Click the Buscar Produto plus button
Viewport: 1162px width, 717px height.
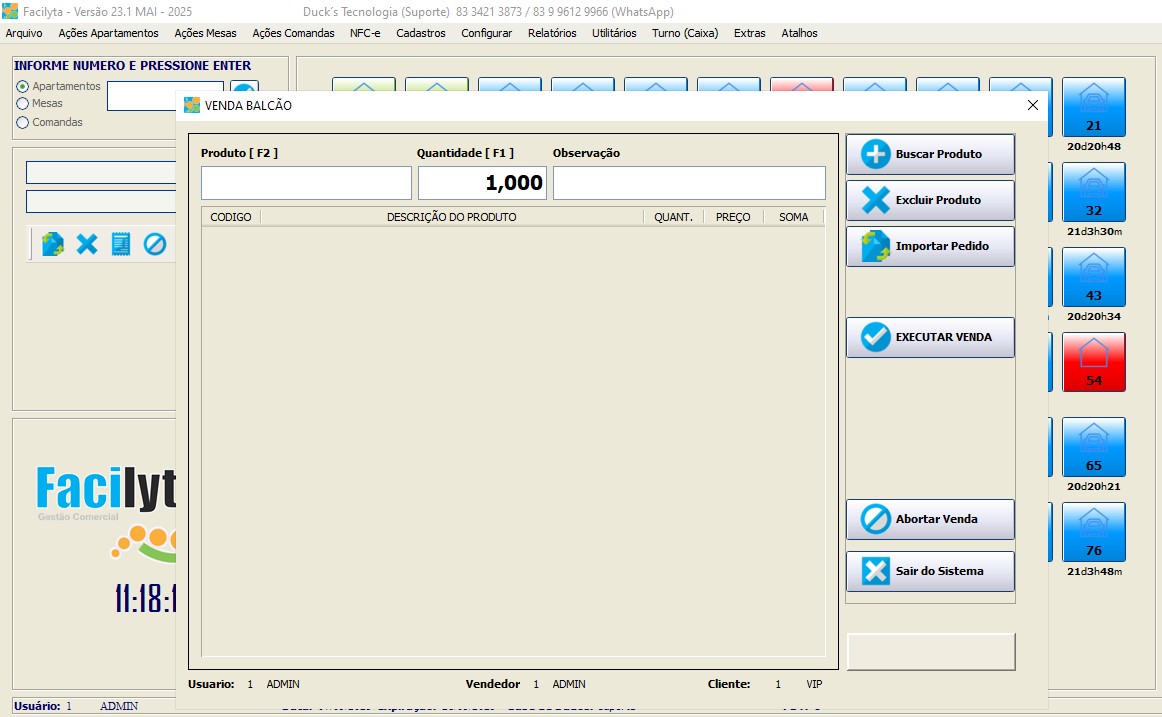click(930, 155)
